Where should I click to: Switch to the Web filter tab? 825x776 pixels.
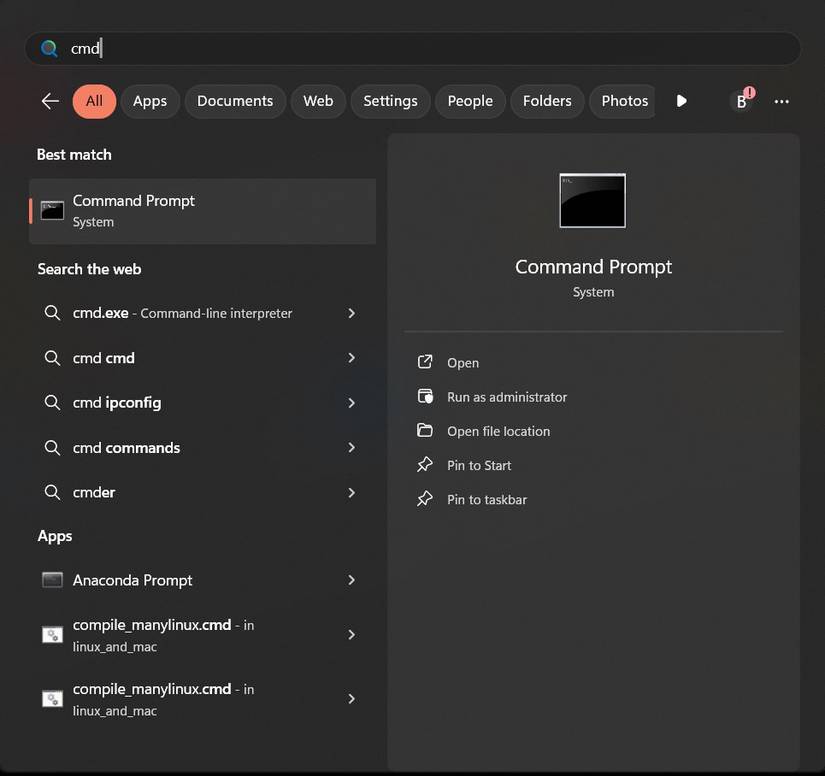pyautogui.click(x=318, y=101)
